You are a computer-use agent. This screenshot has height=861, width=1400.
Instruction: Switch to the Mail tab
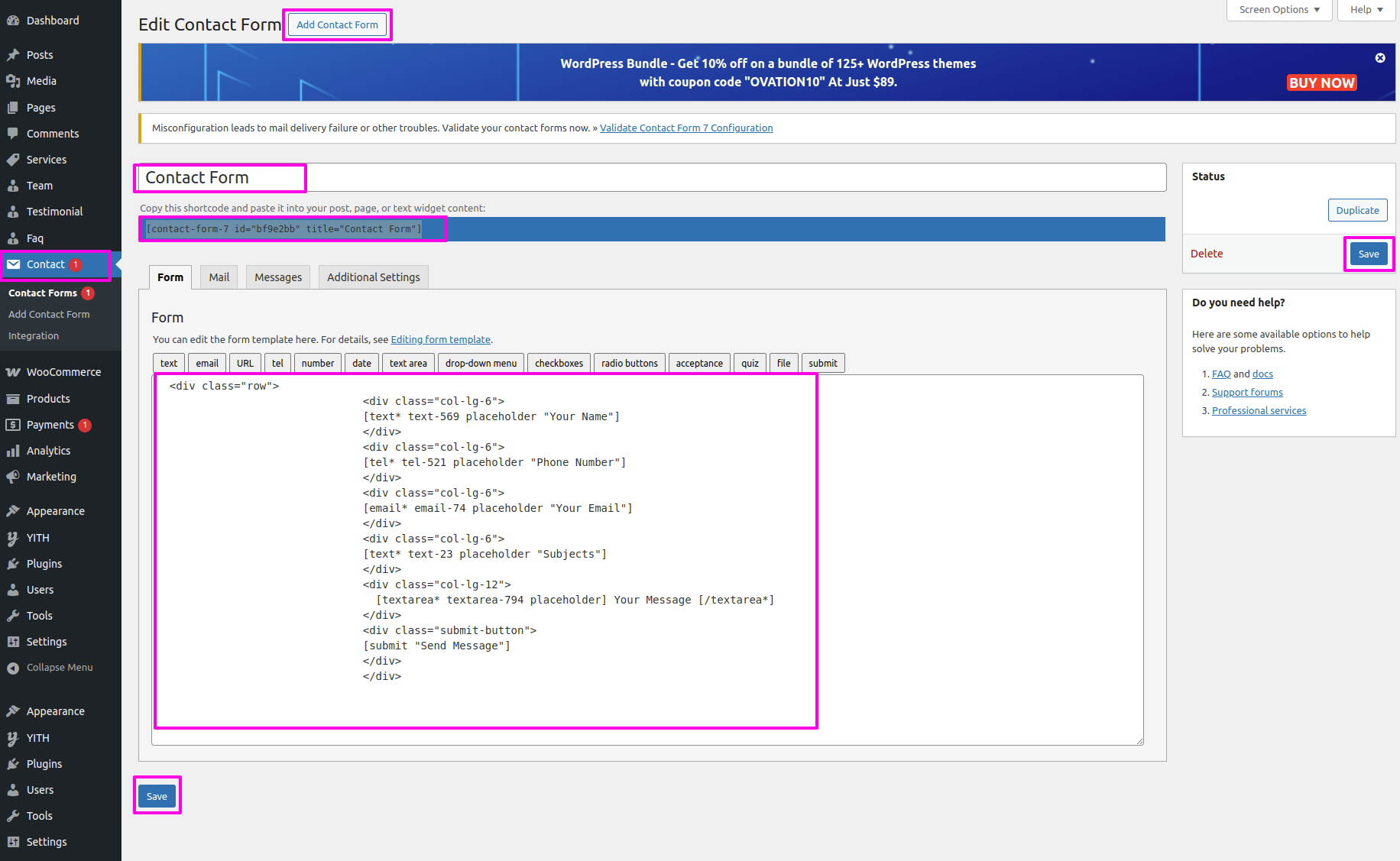219,277
